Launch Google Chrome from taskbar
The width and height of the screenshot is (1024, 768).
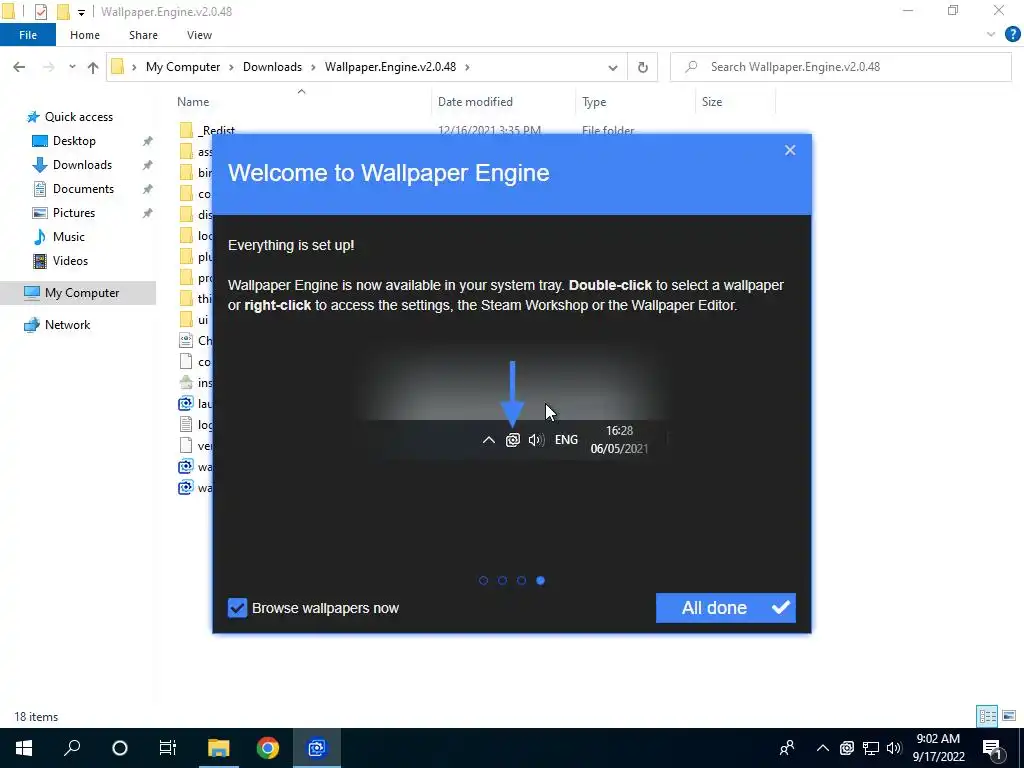(x=268, y=748)
